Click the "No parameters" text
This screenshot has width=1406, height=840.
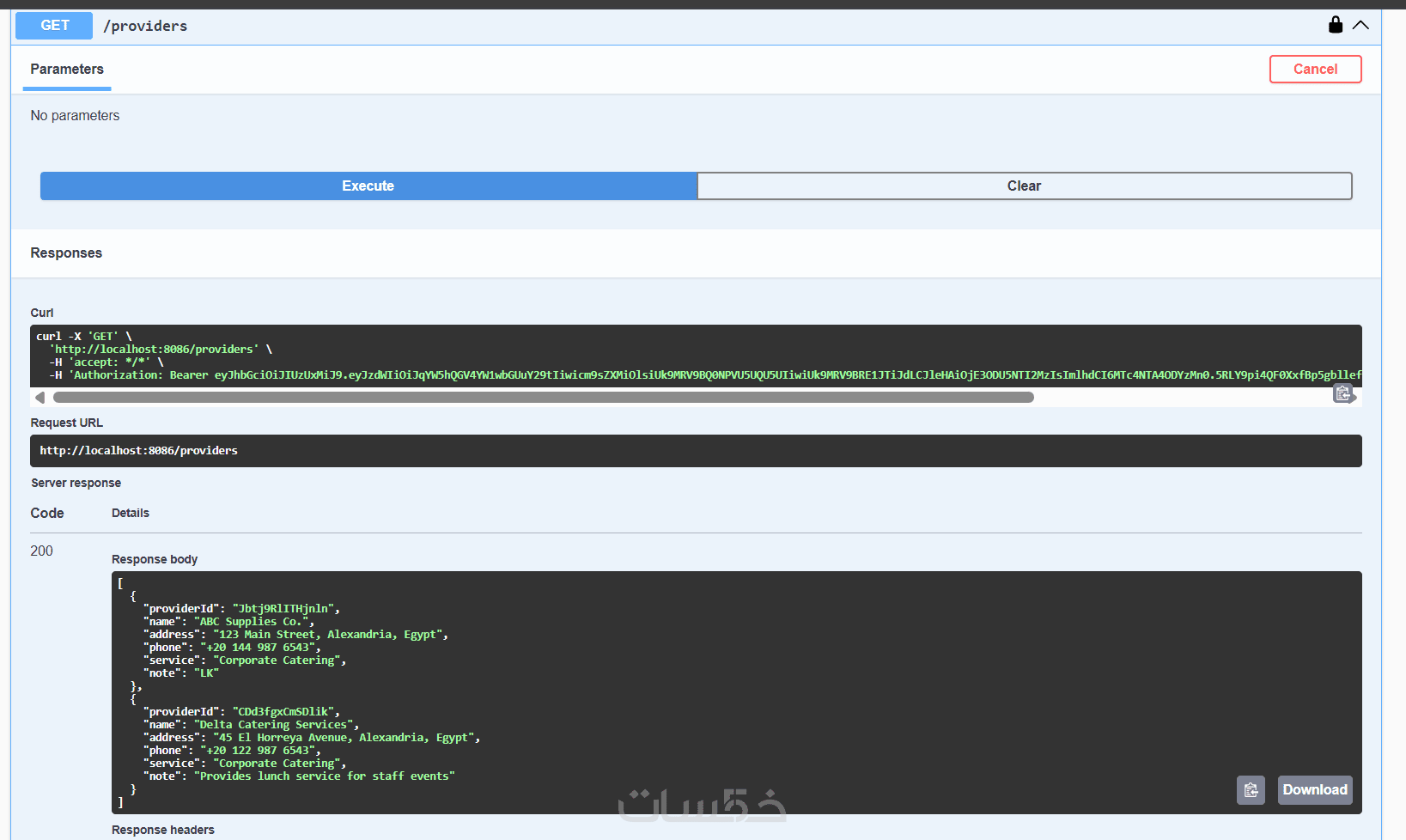pos(75,116)
